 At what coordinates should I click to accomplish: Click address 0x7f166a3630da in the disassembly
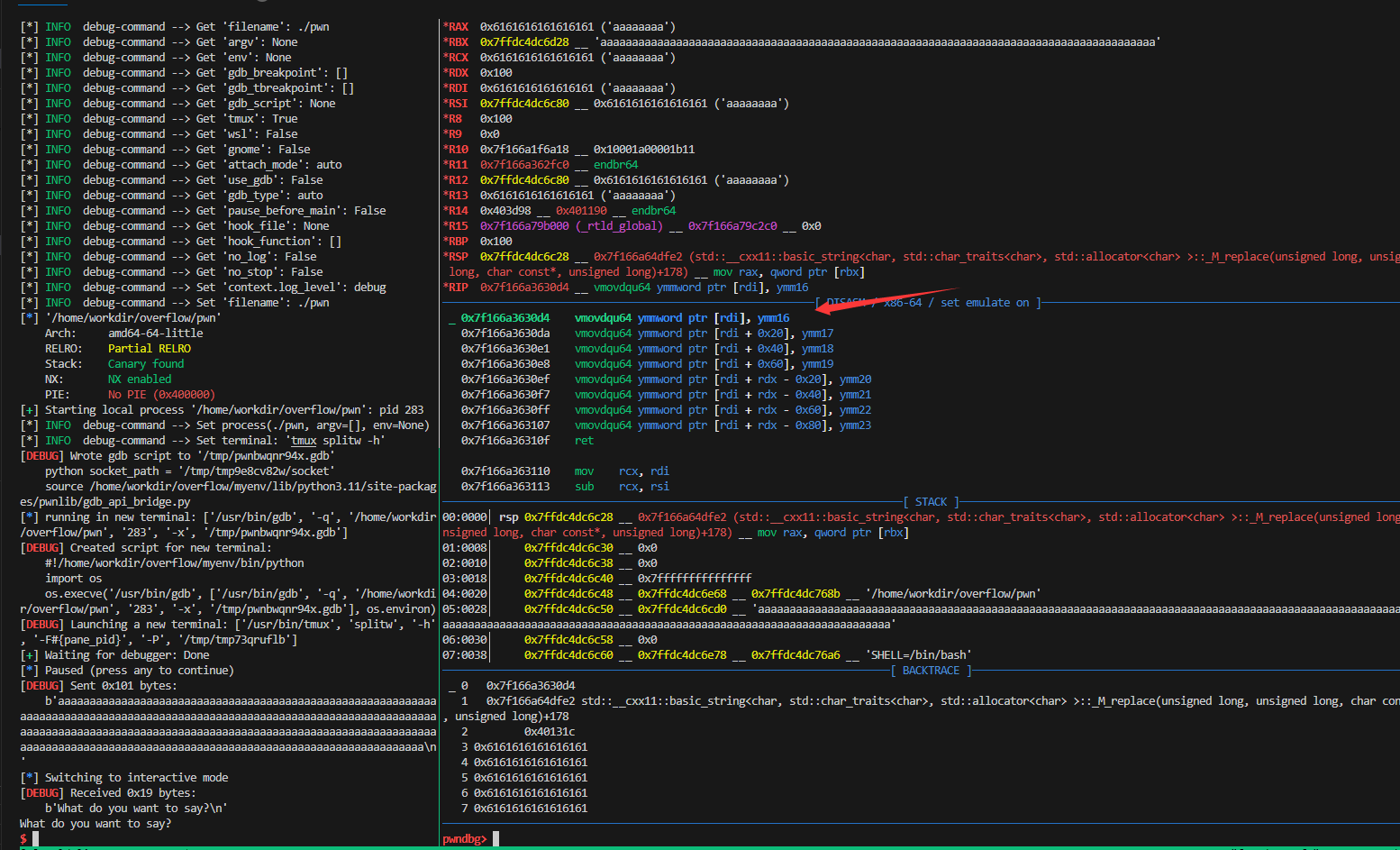tap(505, 334)
